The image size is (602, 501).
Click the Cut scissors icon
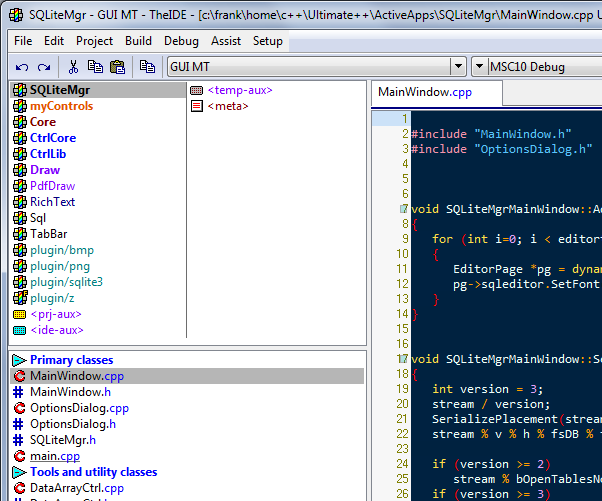(73, 67)
